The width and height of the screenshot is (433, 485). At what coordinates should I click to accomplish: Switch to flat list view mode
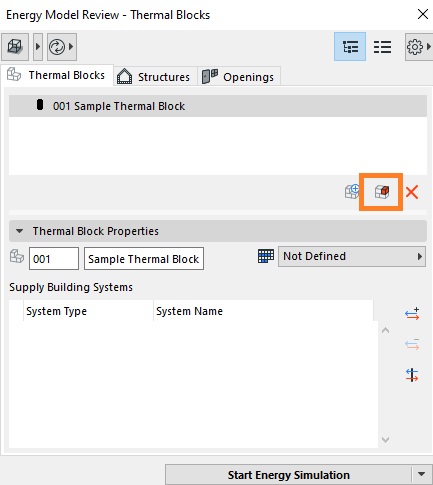[x=382, y=47]
